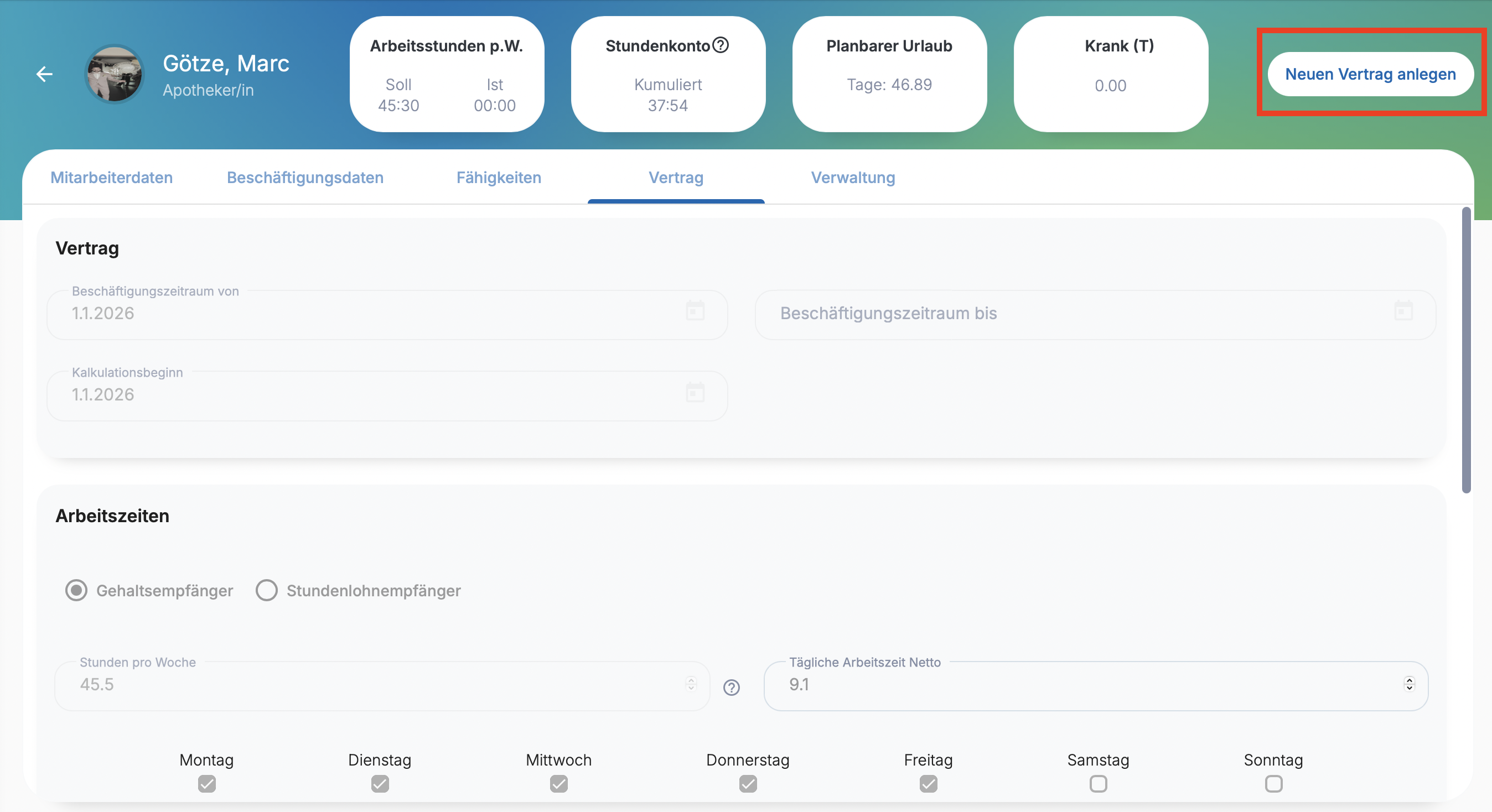Select the Gehaltsempfänger radio button

pyautogui.click(x=76, y=590)
